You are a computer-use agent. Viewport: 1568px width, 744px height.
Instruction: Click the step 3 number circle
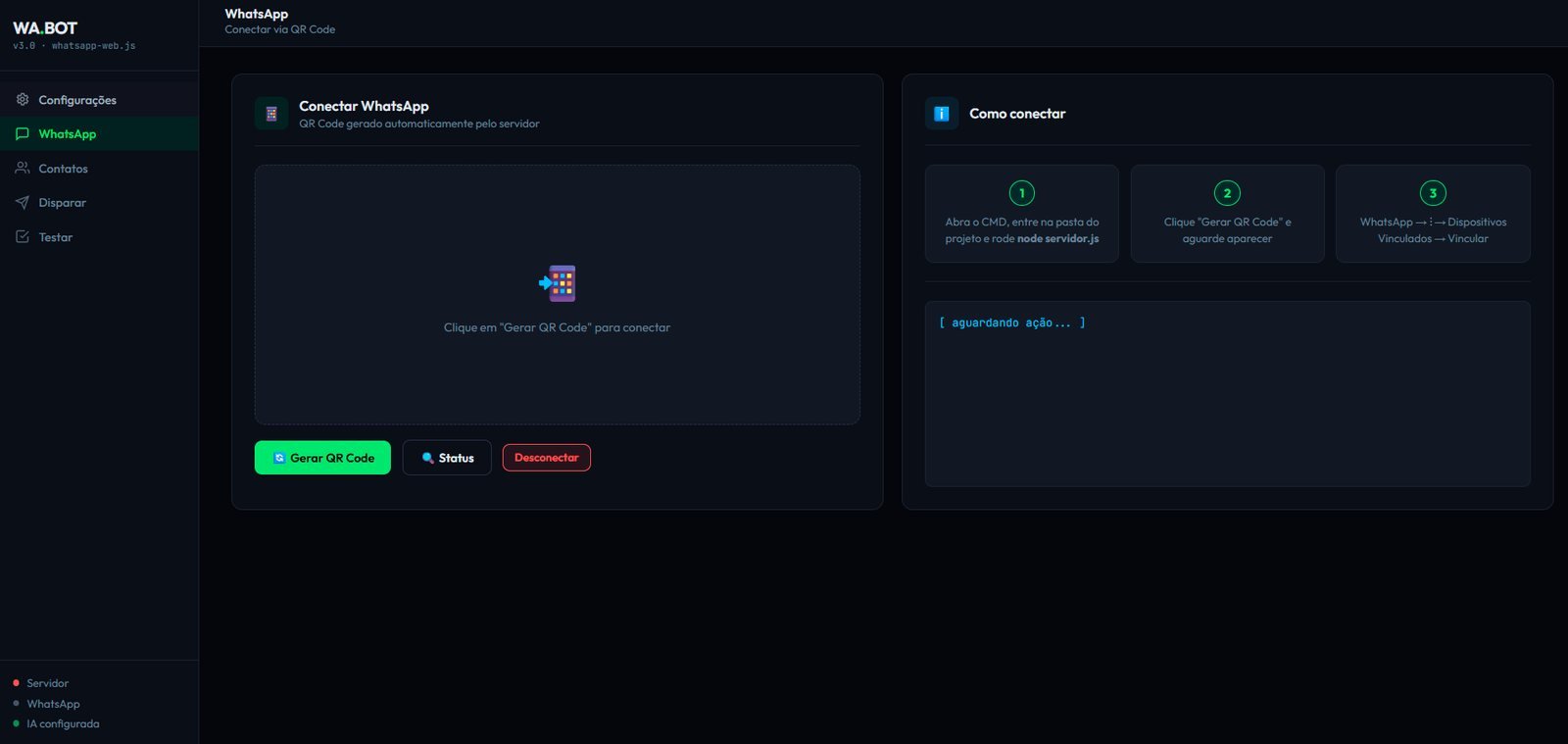tap(1433, 193)
